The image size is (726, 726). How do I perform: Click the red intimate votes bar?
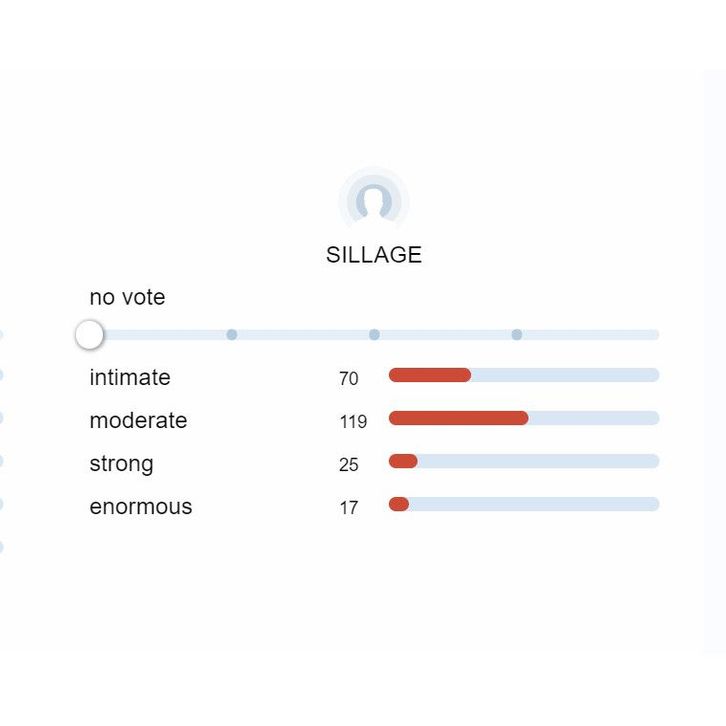click(430, 375)
